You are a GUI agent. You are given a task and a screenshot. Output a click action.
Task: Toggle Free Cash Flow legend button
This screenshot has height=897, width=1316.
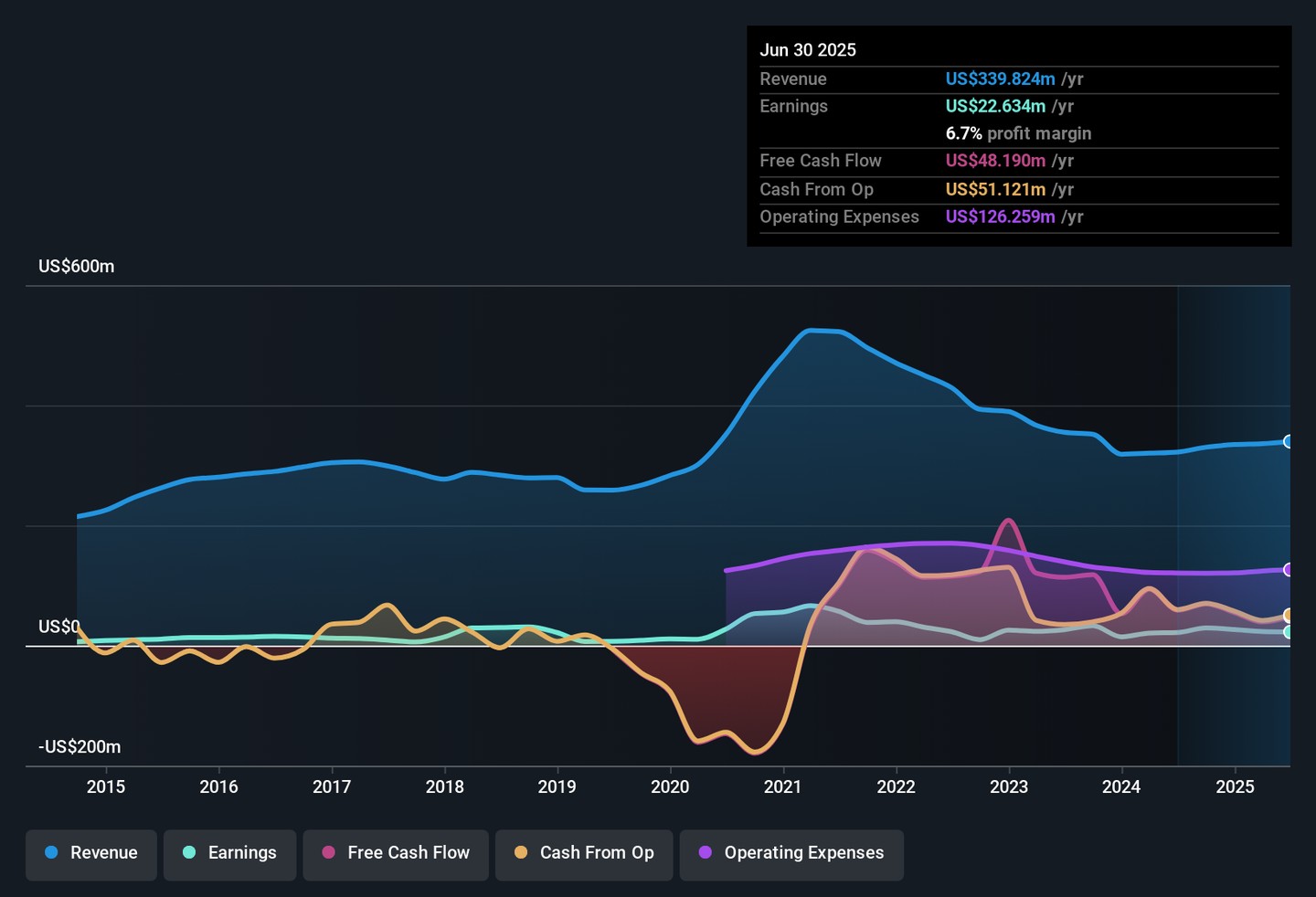pyautogui.click(x=396, y=853)
